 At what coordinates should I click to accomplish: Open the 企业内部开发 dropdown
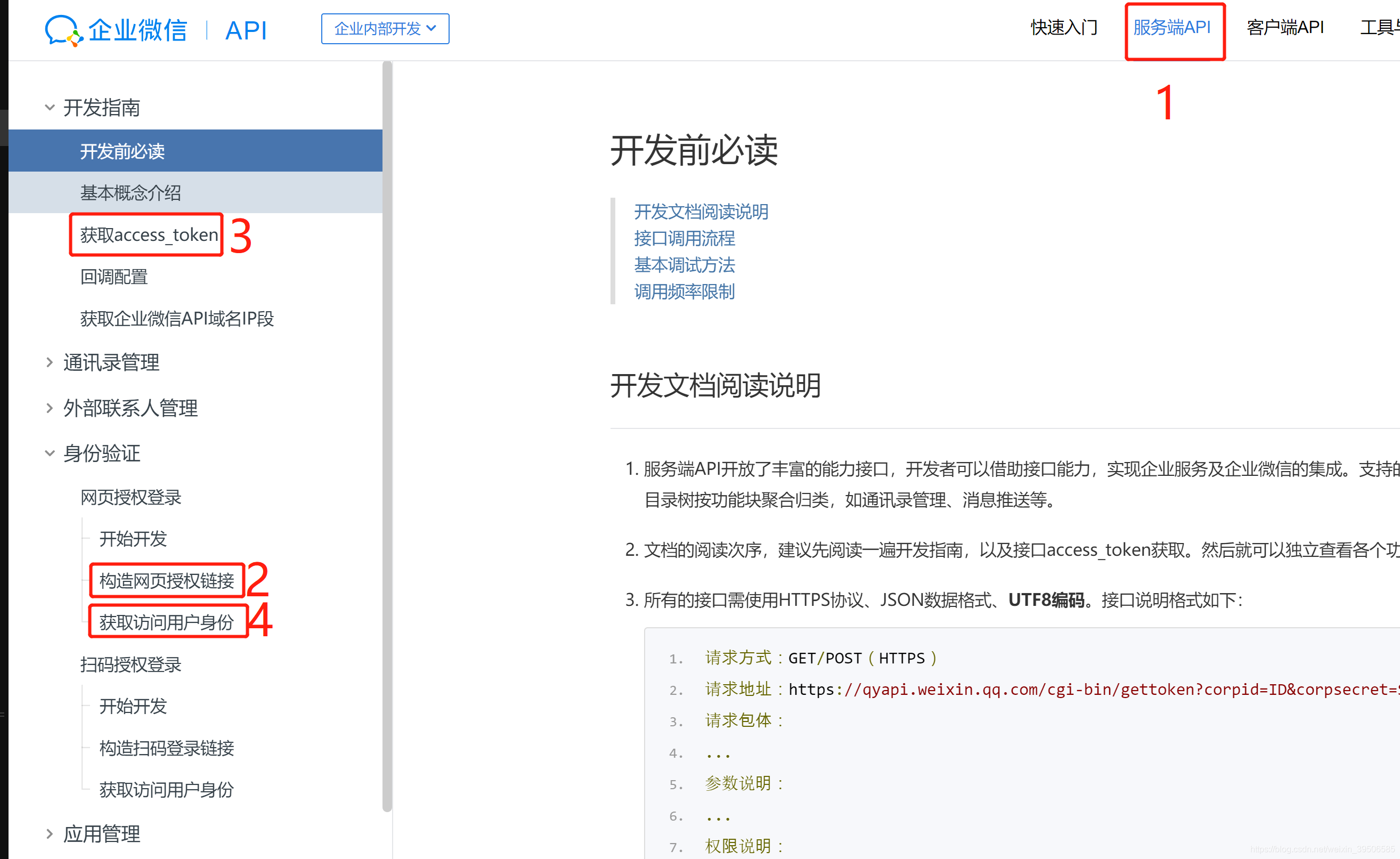[385, 28]
